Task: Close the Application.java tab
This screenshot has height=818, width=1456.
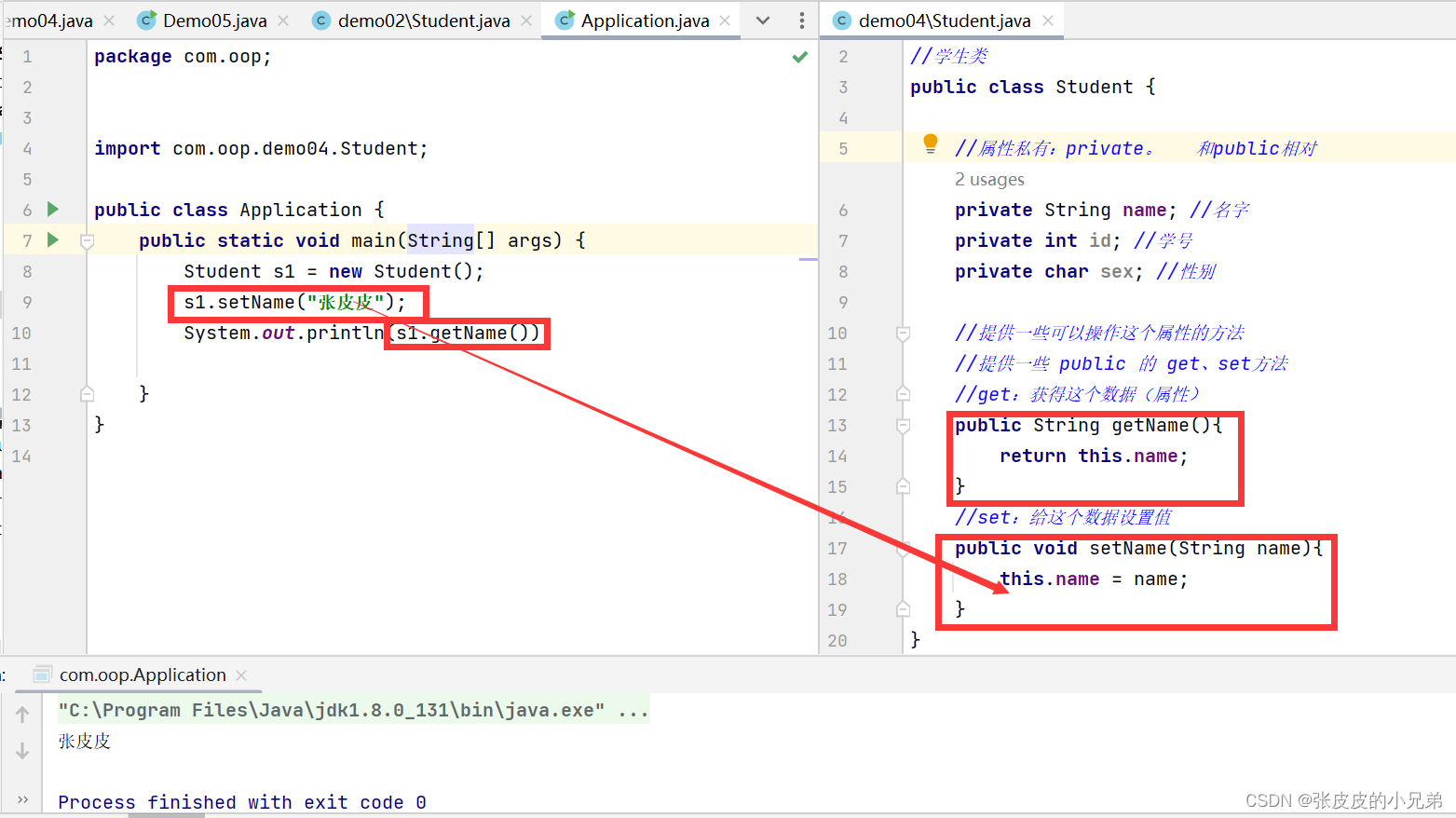Action: coord(725,20)
